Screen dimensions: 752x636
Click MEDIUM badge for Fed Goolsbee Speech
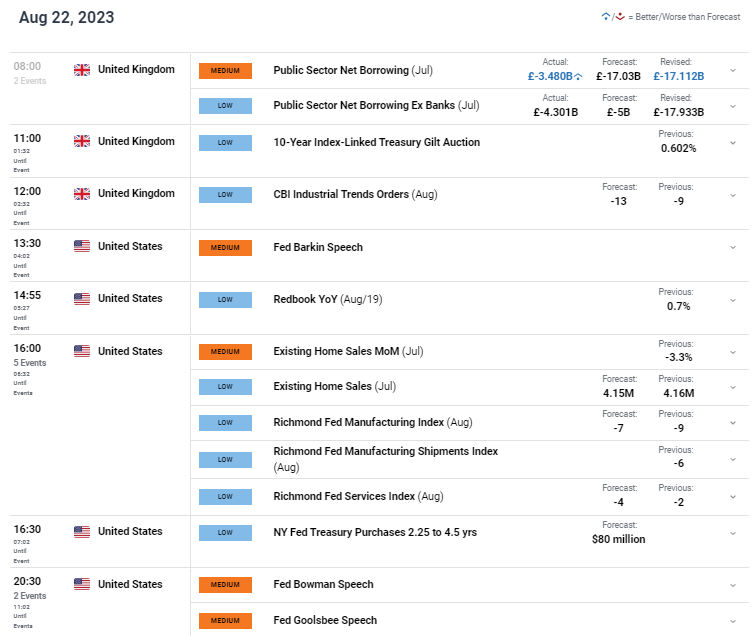(225, 621)
